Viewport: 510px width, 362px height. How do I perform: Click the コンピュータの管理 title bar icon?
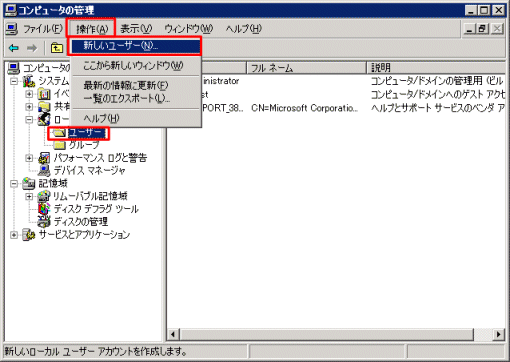[x=11, y=10]
